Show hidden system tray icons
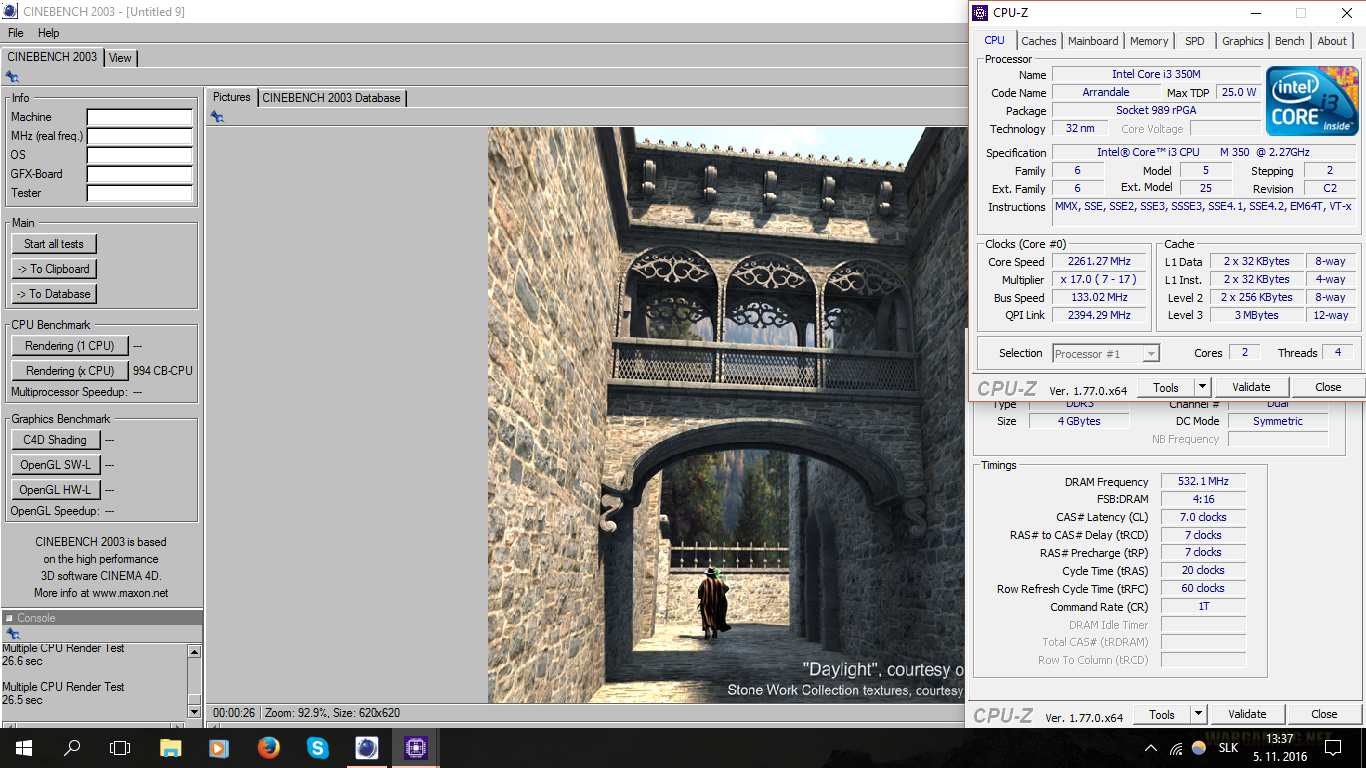 (1153, 748)
